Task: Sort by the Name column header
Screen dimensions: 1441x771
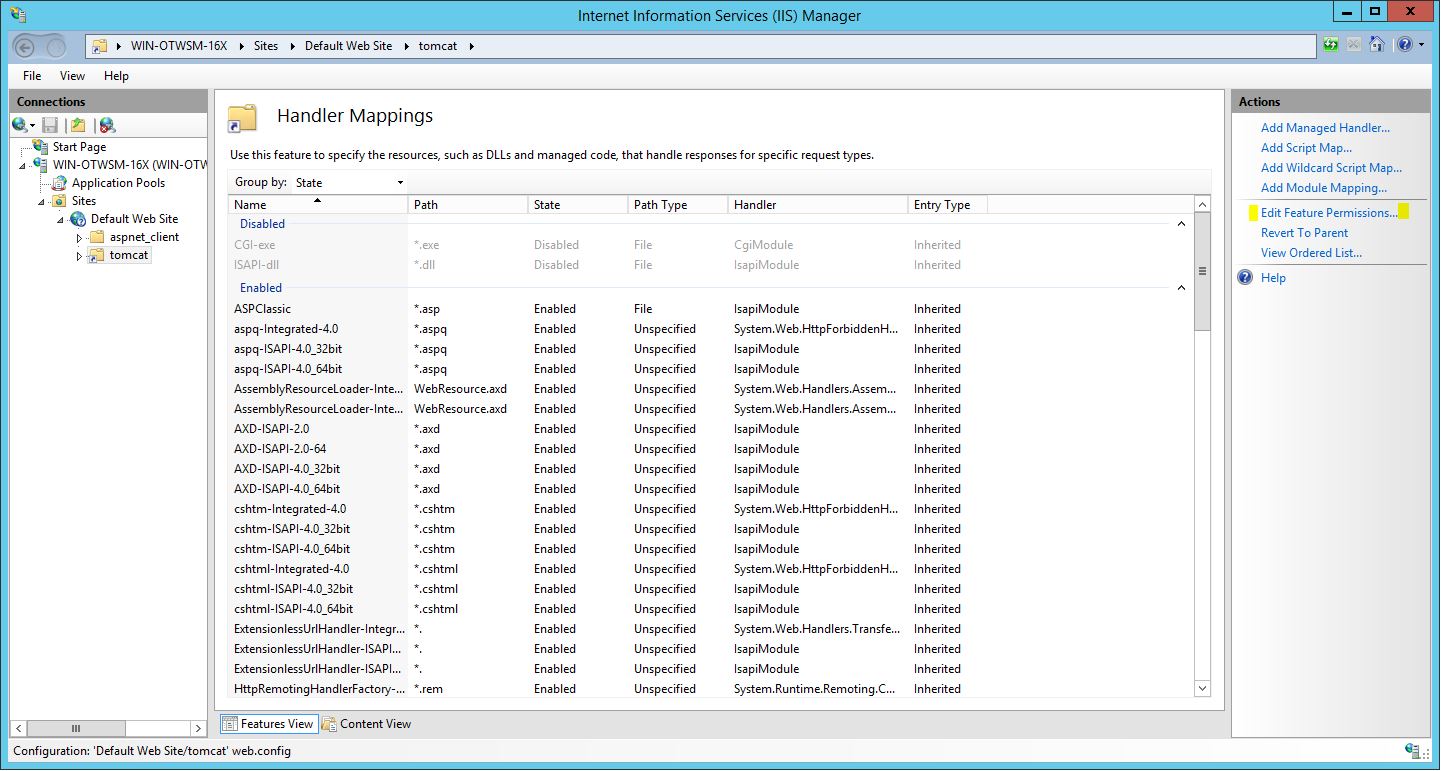Action: (318, 204)
